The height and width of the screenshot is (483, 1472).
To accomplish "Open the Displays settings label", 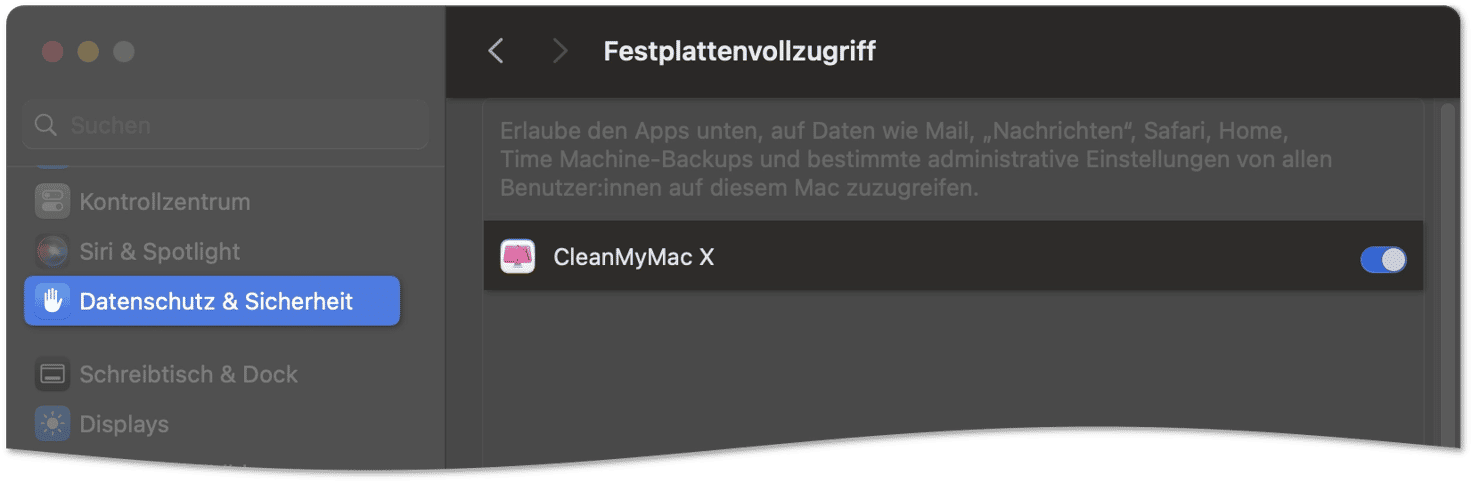I will [124, 424].
